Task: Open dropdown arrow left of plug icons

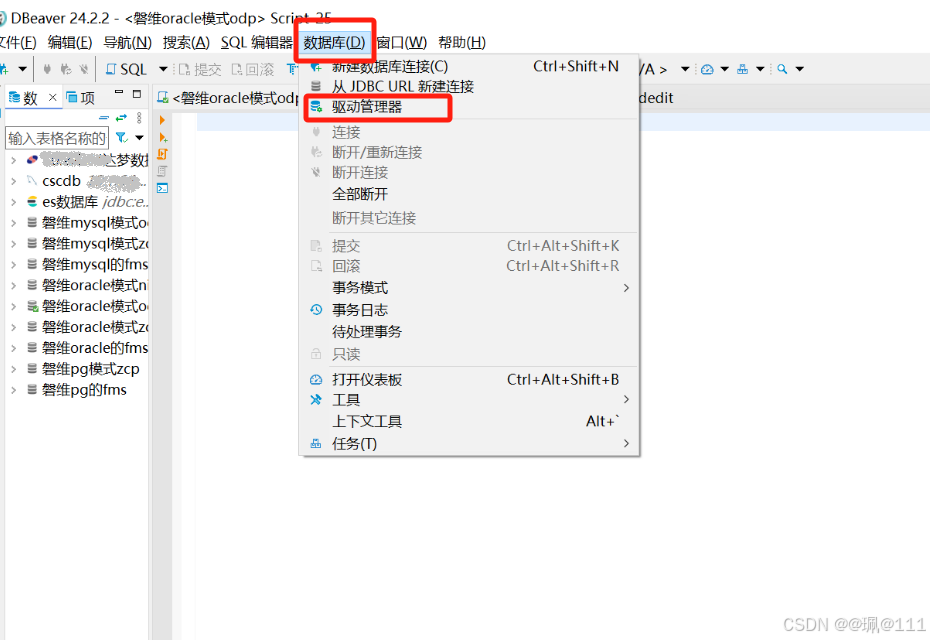Action: coord(23,69)
